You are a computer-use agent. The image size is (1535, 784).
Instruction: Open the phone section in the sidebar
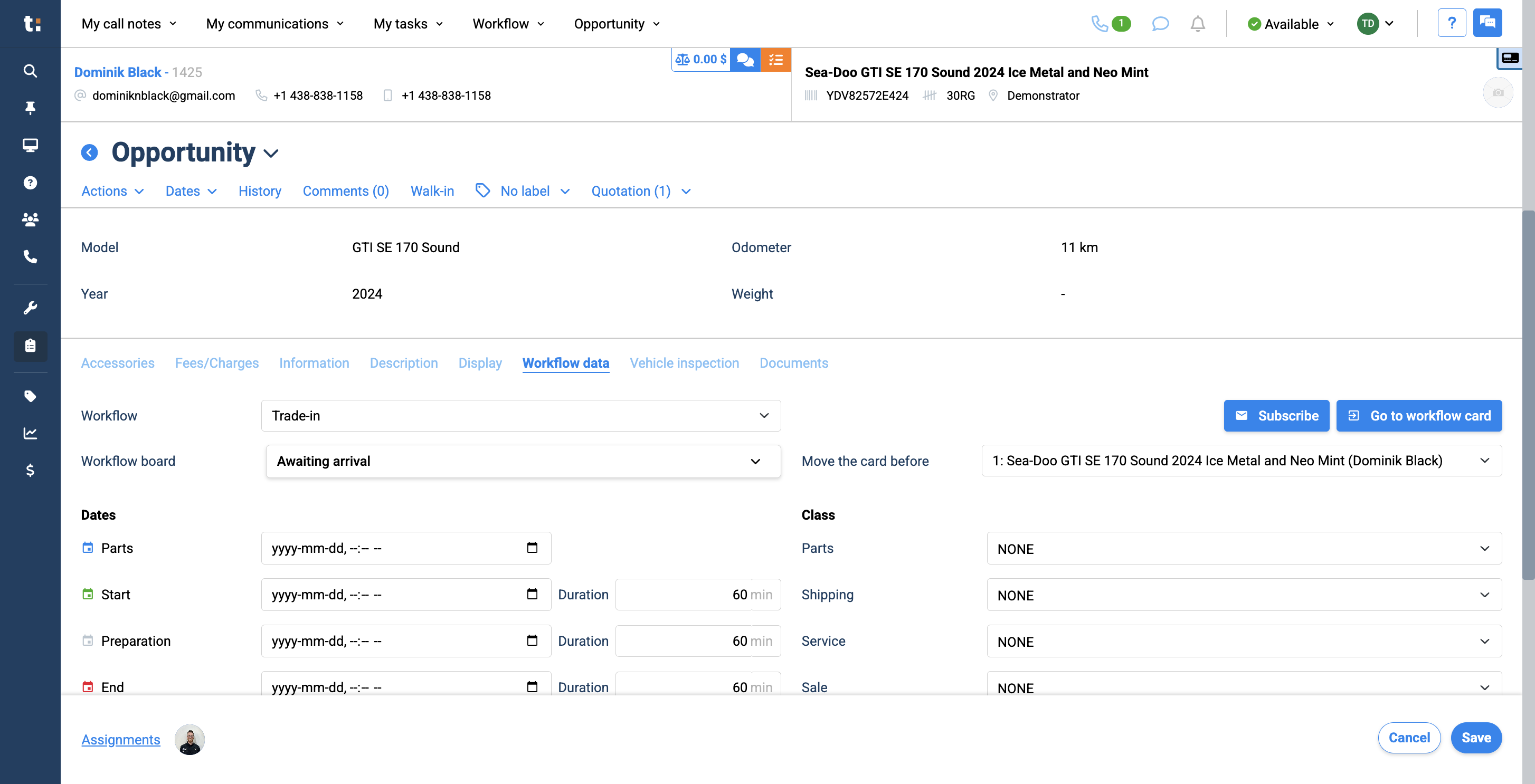30,257
